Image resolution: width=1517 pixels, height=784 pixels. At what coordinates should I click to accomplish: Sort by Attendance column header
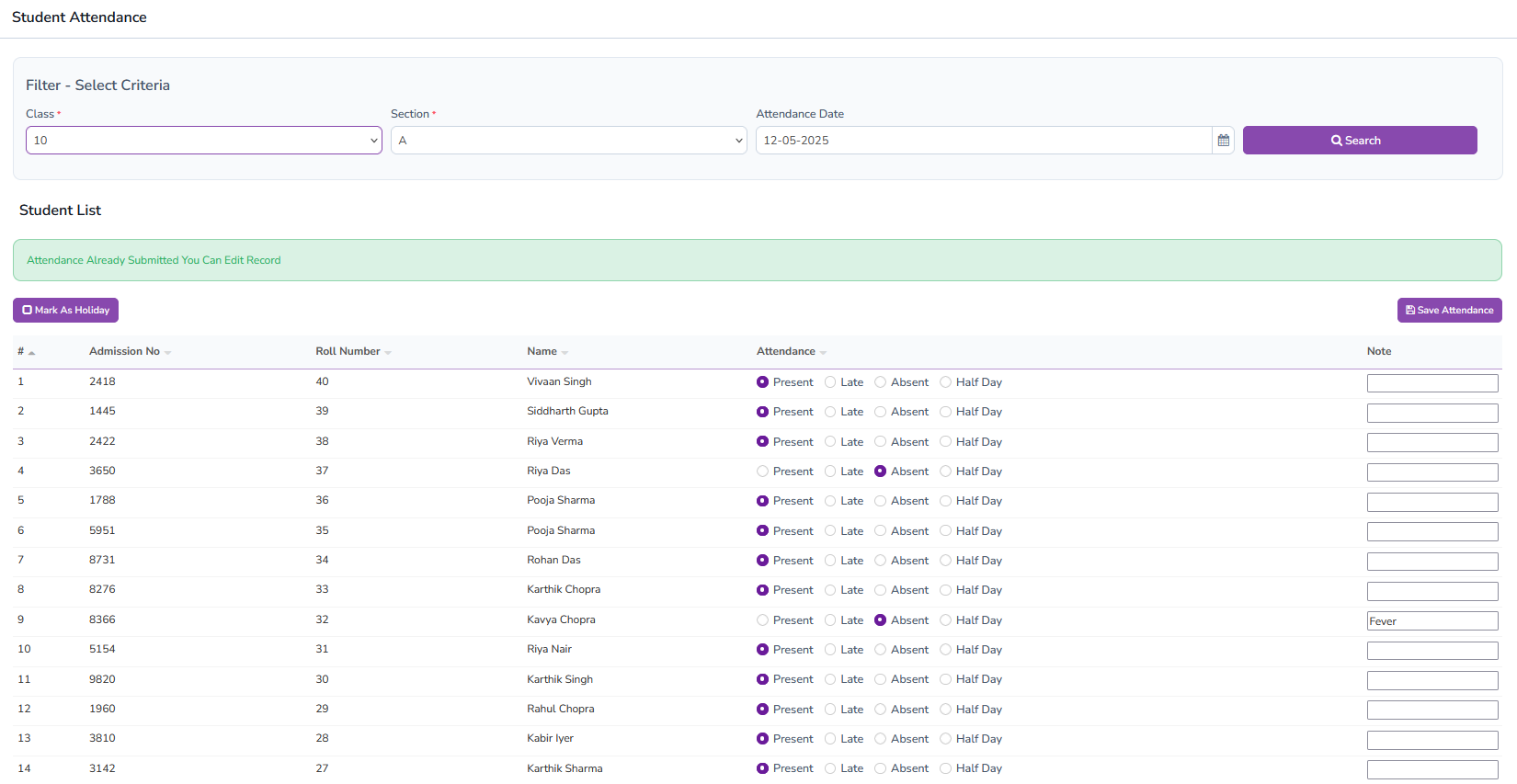coord(786,351)
